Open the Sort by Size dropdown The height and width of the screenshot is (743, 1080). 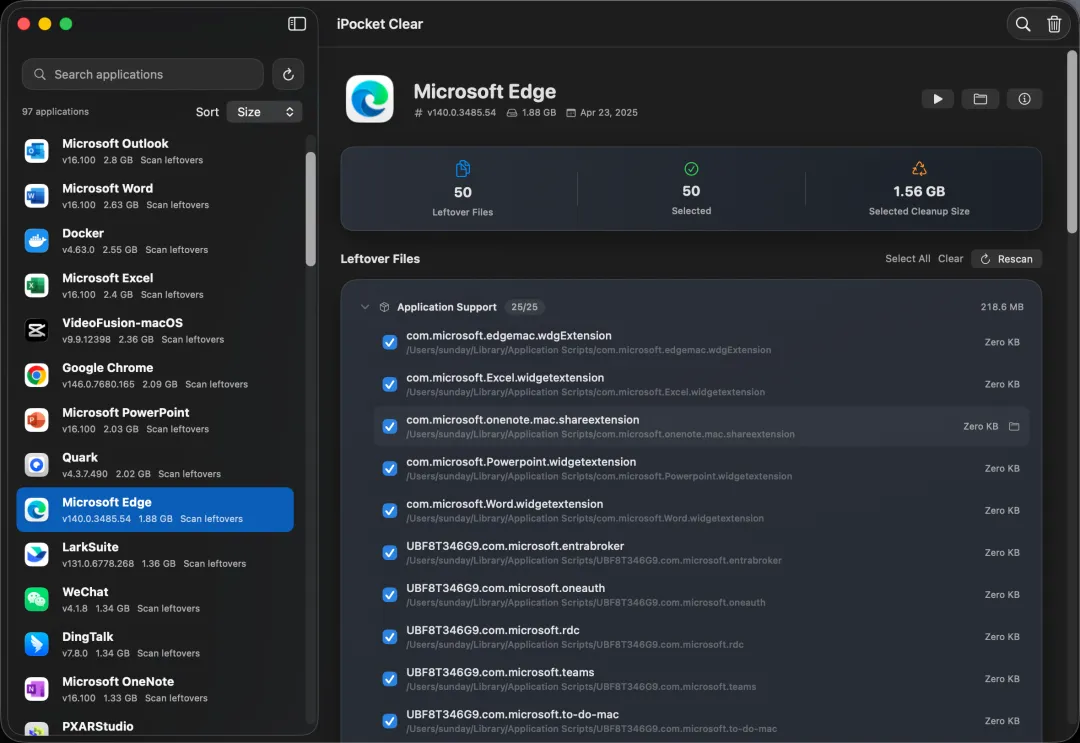pos(264,112)
